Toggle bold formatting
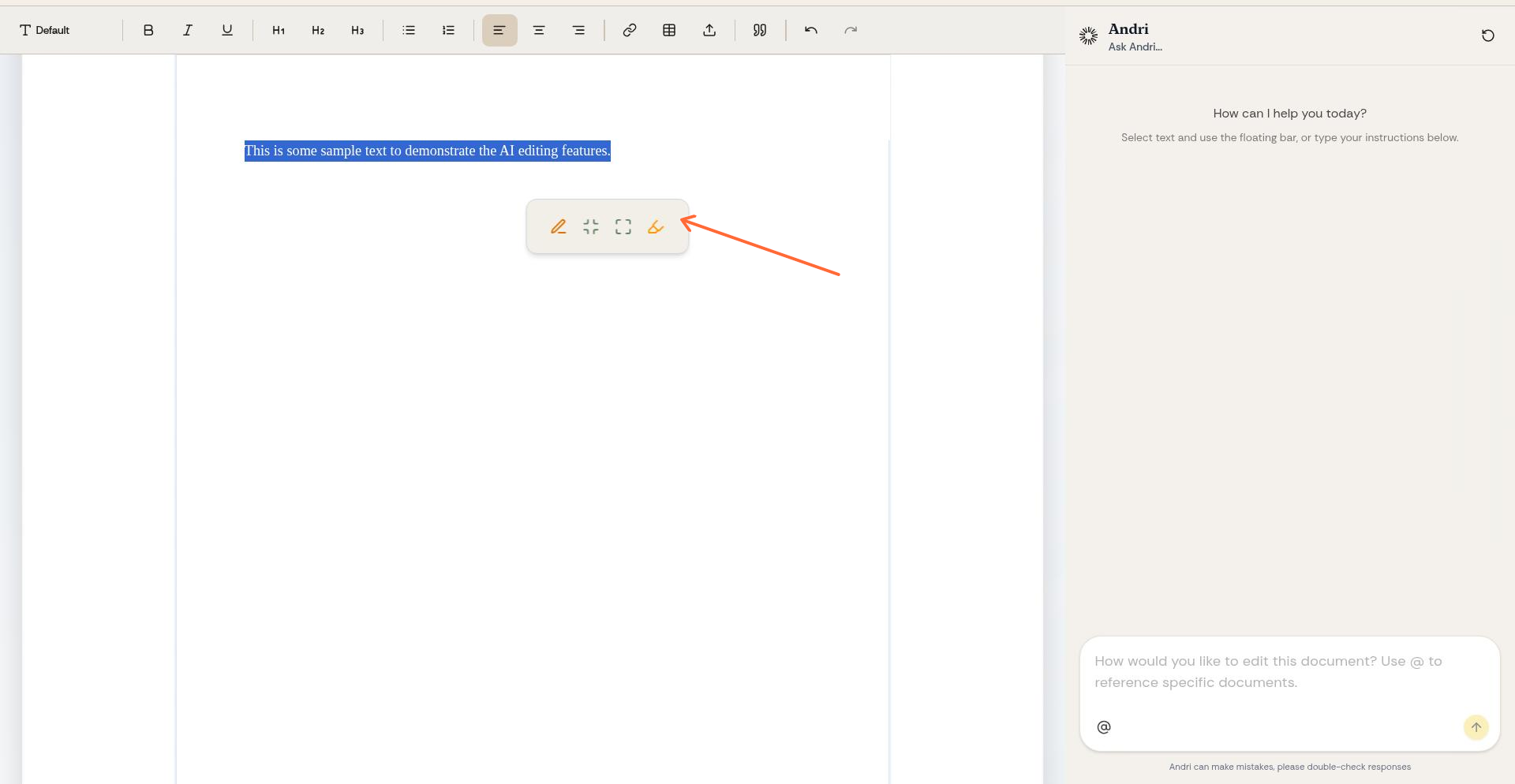 (x=148, y=30)
